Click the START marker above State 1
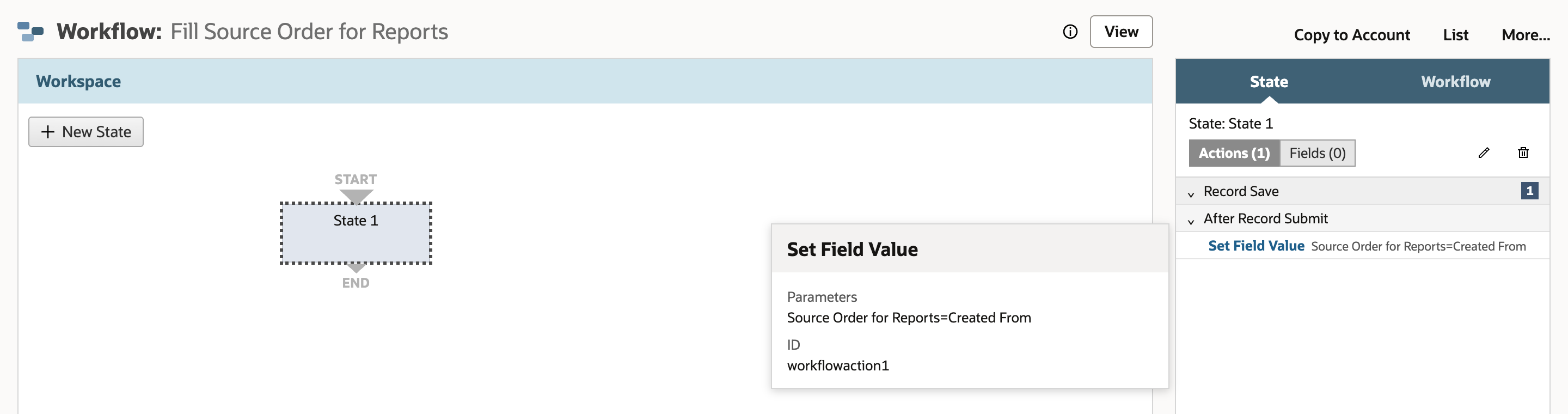 tap(356, 180)
